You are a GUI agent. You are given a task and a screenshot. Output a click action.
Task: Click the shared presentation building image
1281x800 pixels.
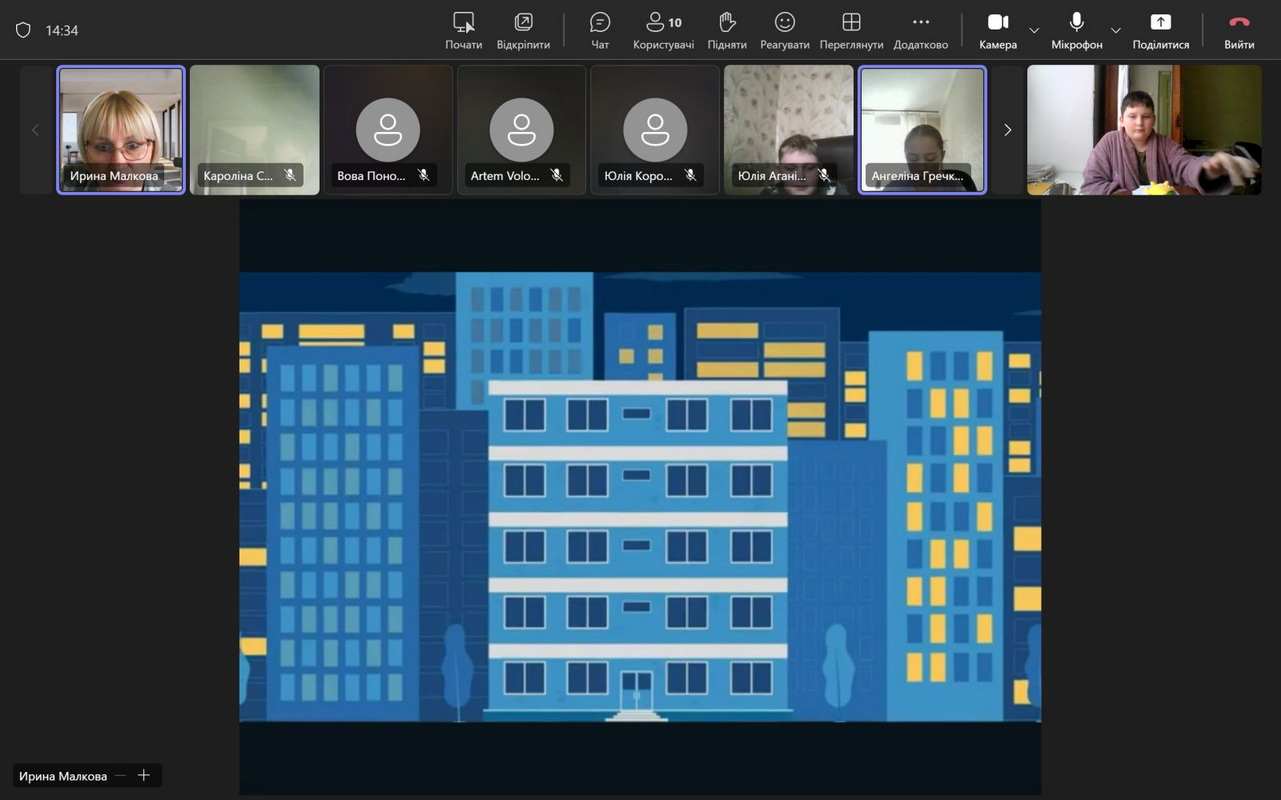point(640,495)
